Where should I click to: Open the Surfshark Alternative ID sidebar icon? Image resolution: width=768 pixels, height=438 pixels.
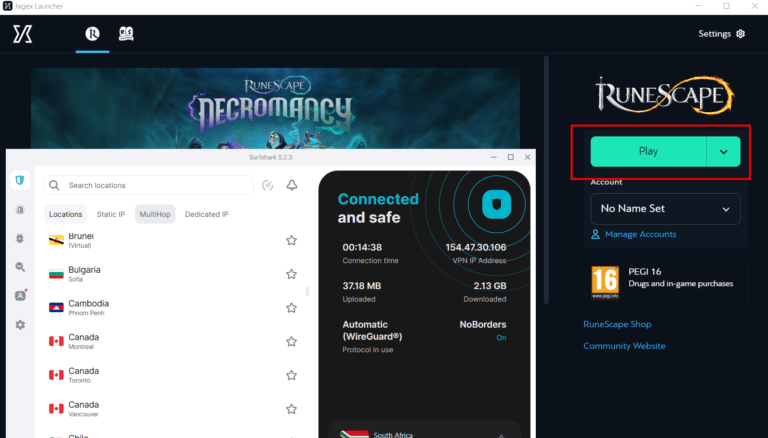(20, 296)
